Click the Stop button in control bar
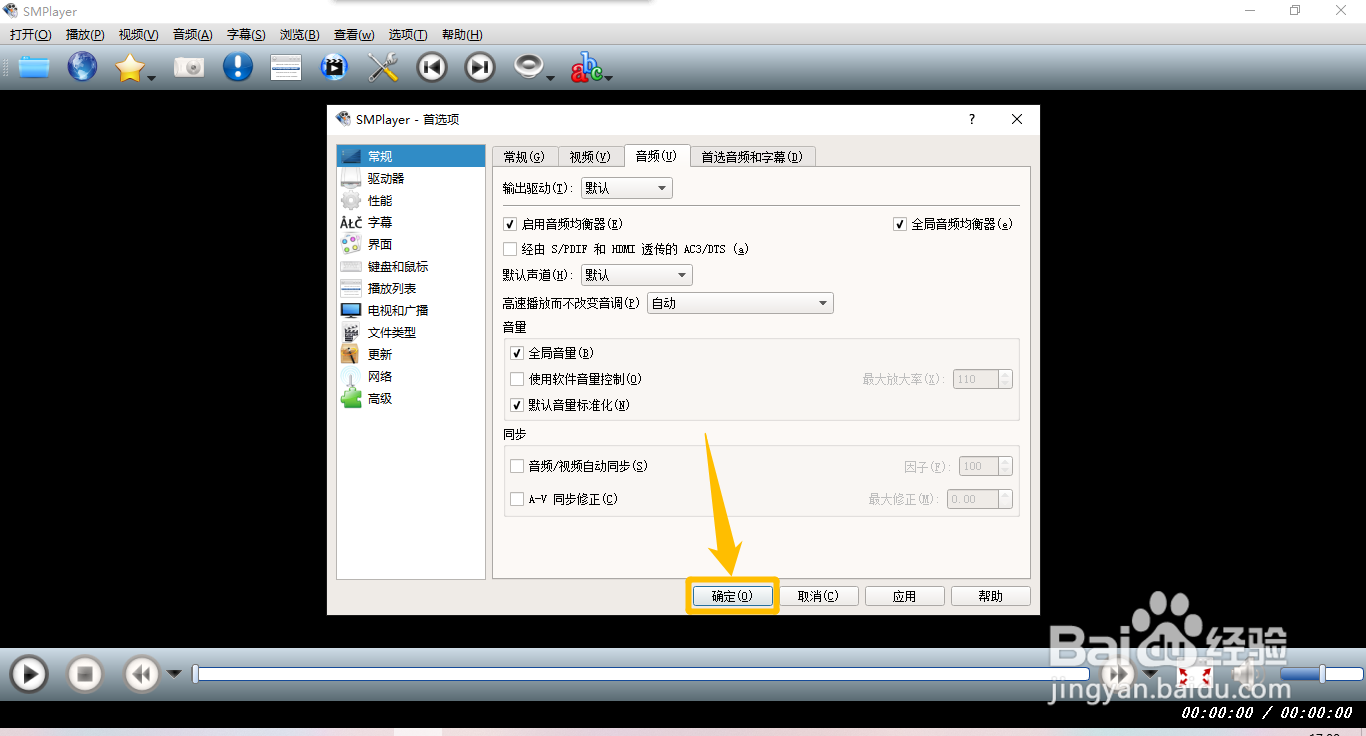Viewport: 1366px width, 736px height. [85, 674]
